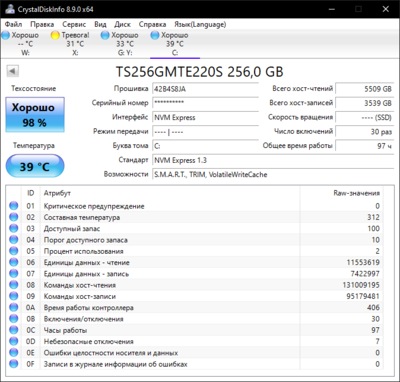Select the G: Y: drive status icon

coord(105,35)
